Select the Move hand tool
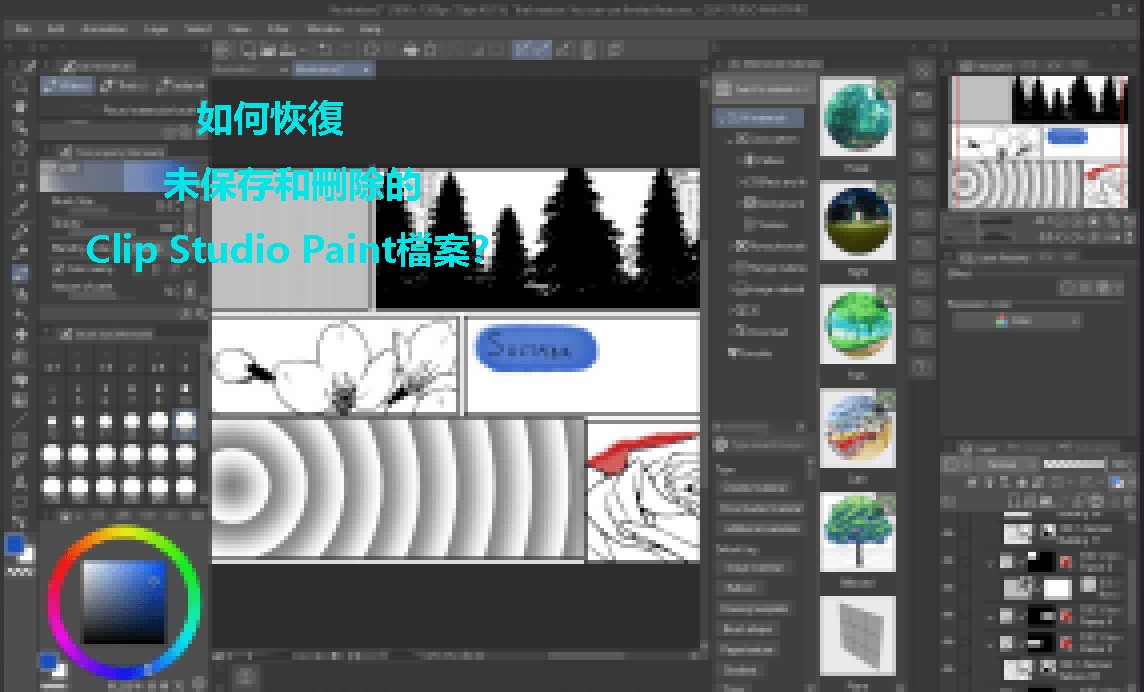 [19, 107]
